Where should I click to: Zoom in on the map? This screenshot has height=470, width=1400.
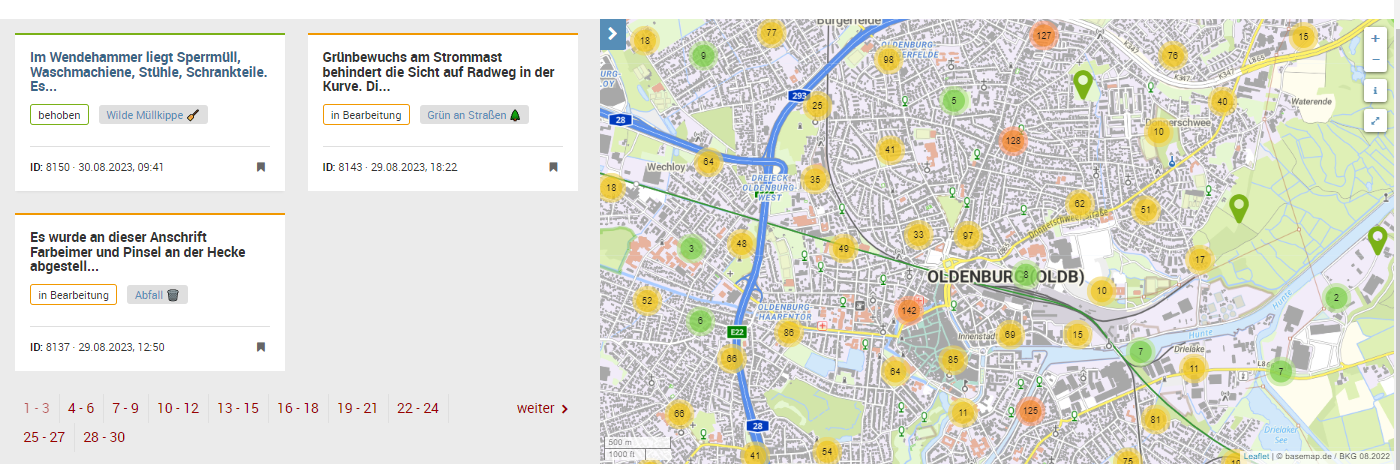1377,38
